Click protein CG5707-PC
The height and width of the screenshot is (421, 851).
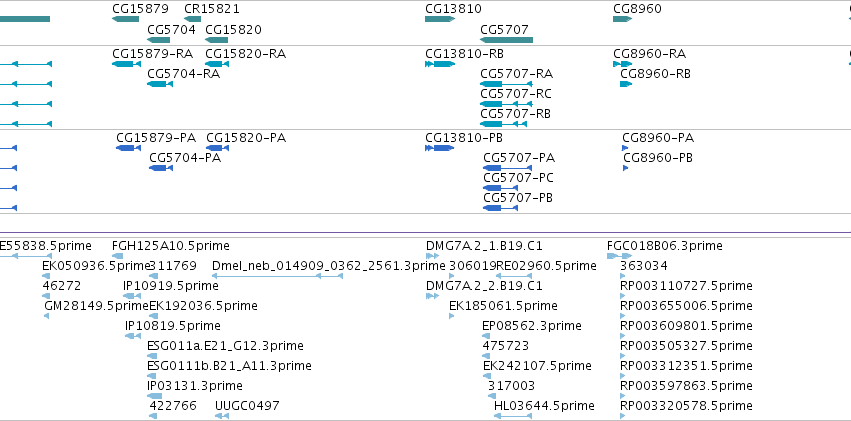[500, 188]
